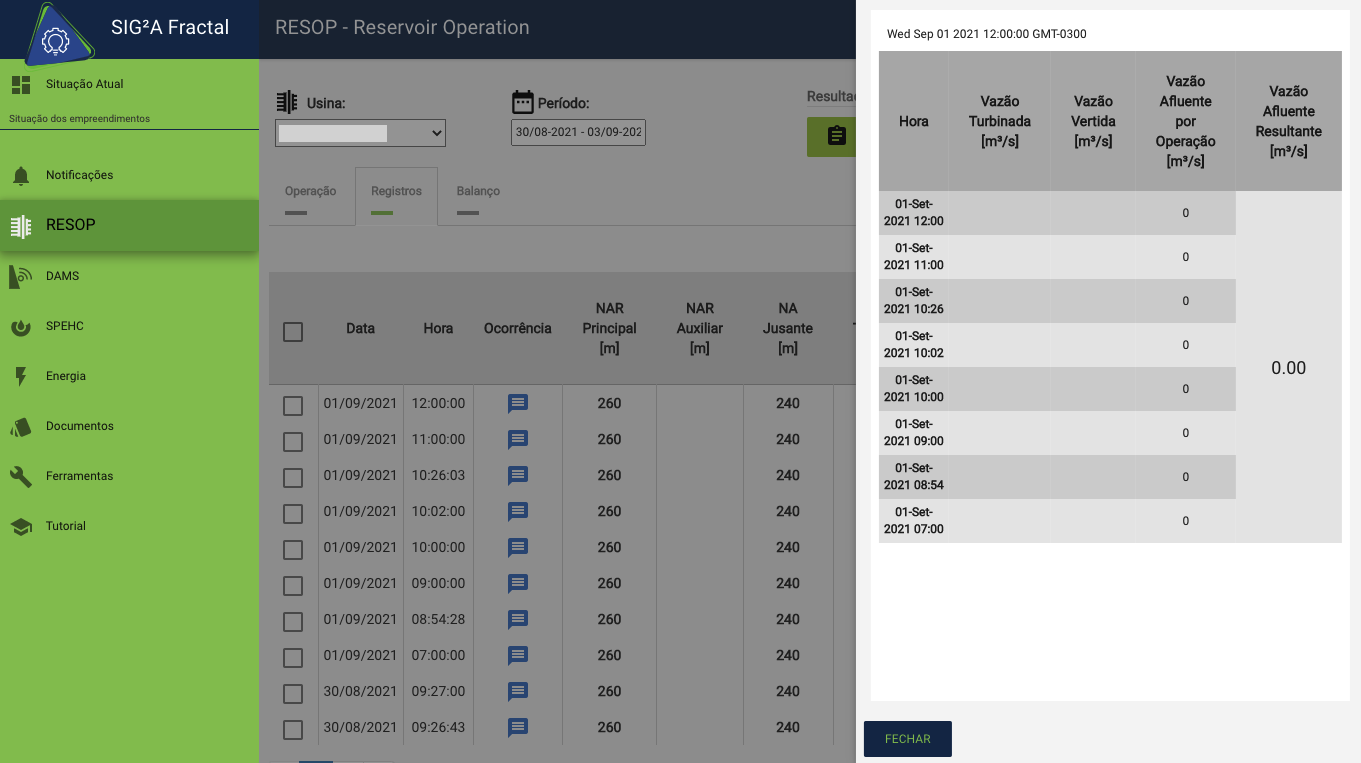Toggle the select-all checkbox in table header

pos(293,332)
